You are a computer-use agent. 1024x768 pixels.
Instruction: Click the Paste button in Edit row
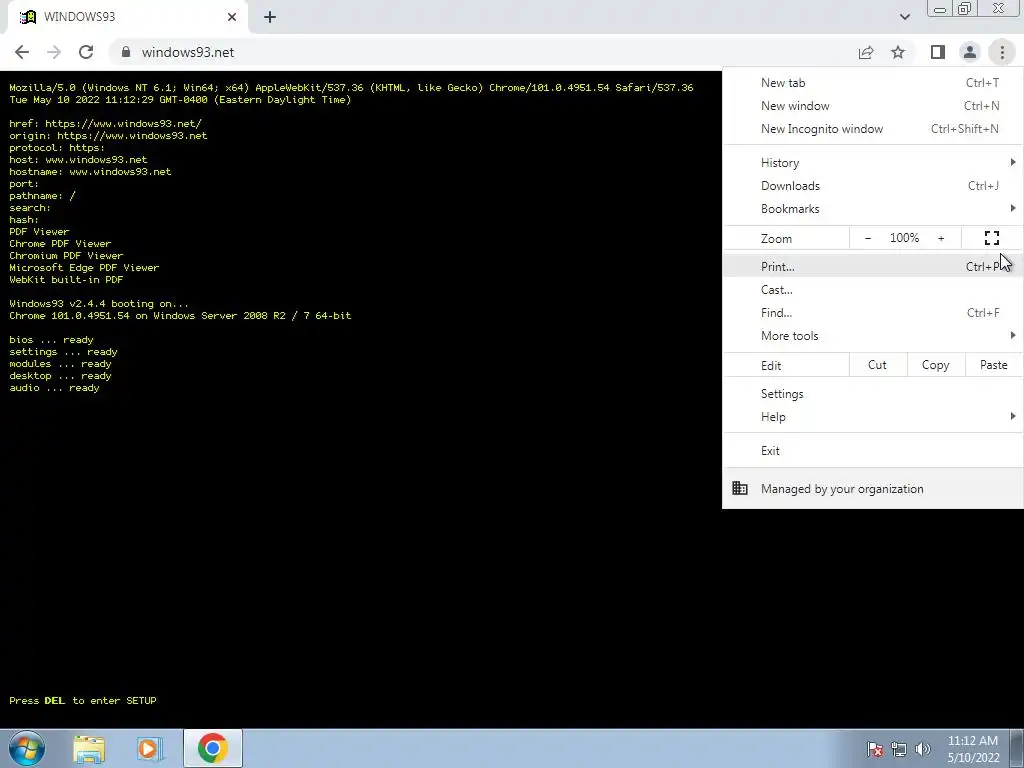pyautogui.click(x=993, y=365)
